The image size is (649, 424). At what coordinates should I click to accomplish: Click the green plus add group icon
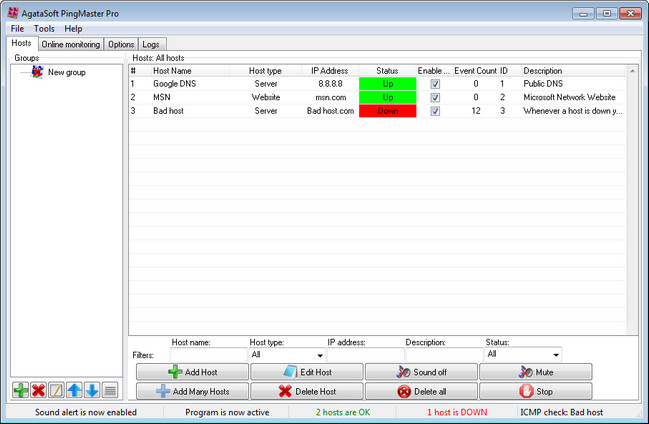(20, 390)
